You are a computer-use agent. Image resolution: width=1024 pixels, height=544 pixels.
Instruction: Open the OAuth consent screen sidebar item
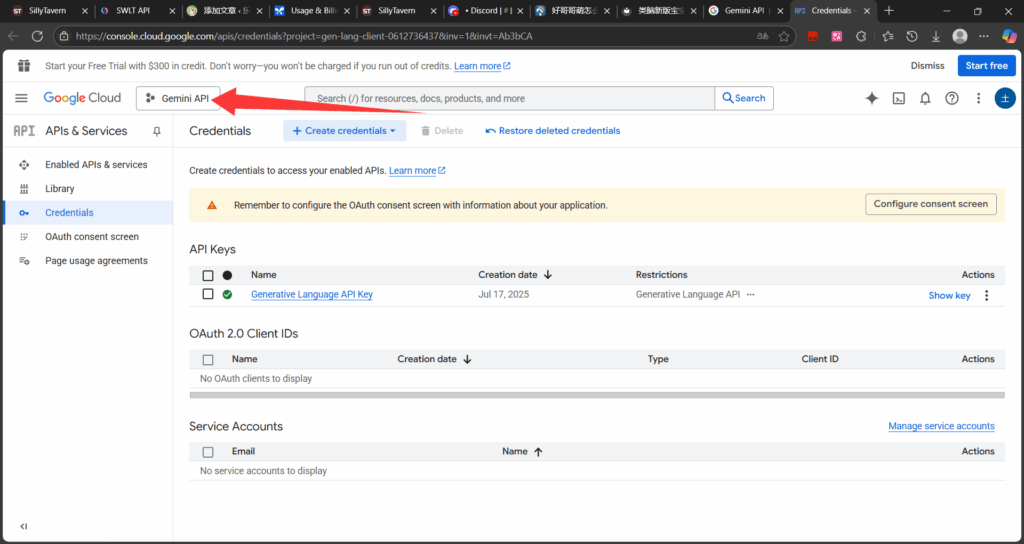[x=91, y=237]
